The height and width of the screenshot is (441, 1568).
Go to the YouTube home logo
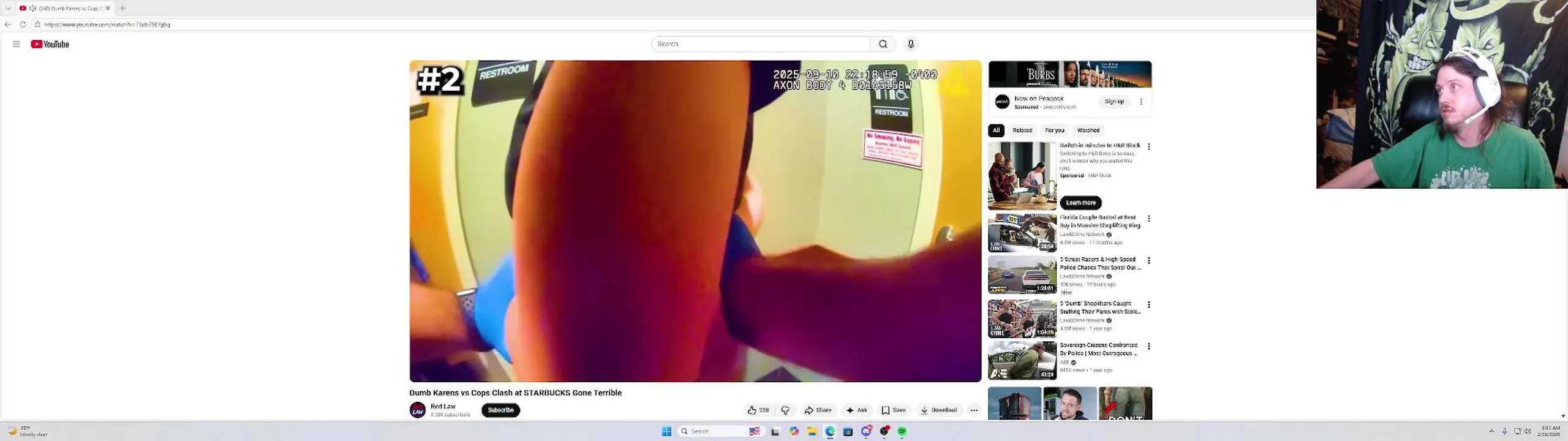(50, 44)
